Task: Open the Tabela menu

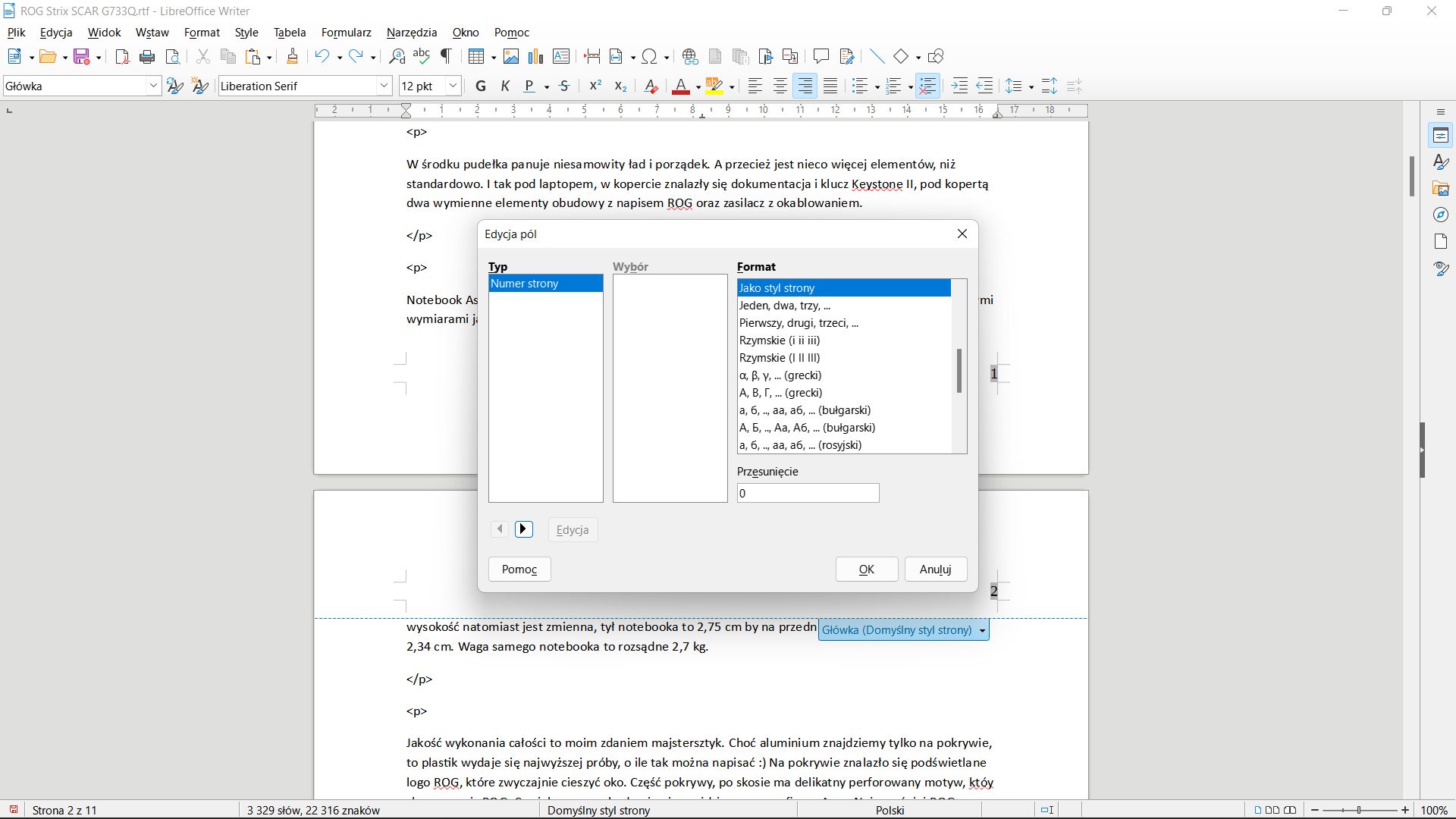Action: [x=289, y=33]
